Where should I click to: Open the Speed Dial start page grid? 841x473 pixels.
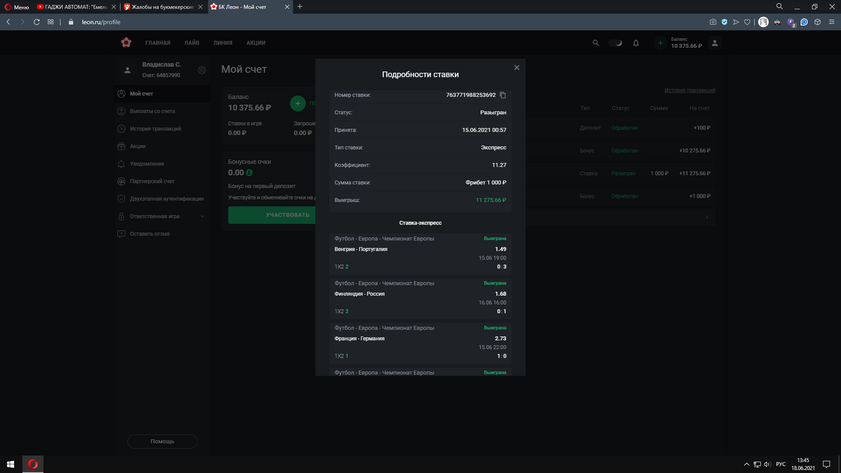click(x=50, y=22)
